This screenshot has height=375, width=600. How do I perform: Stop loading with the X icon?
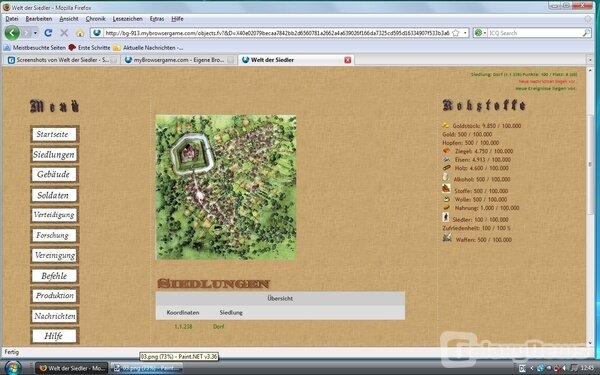pos(64,33)
